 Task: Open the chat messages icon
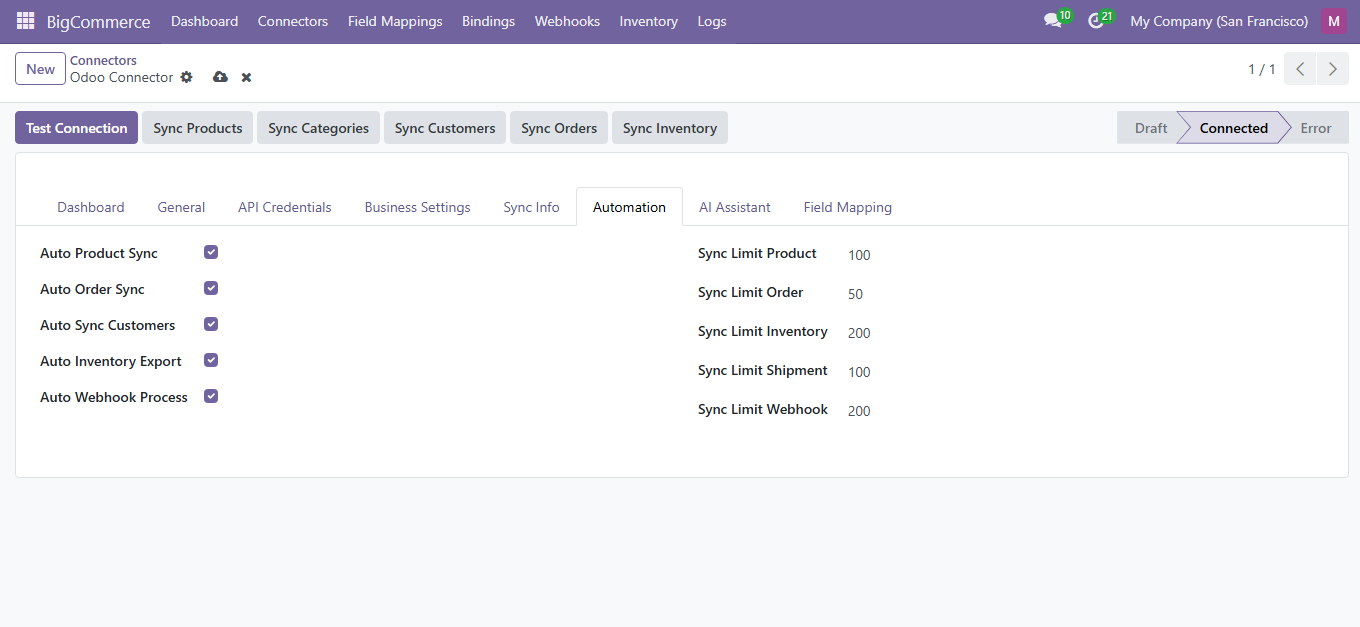1052,21
